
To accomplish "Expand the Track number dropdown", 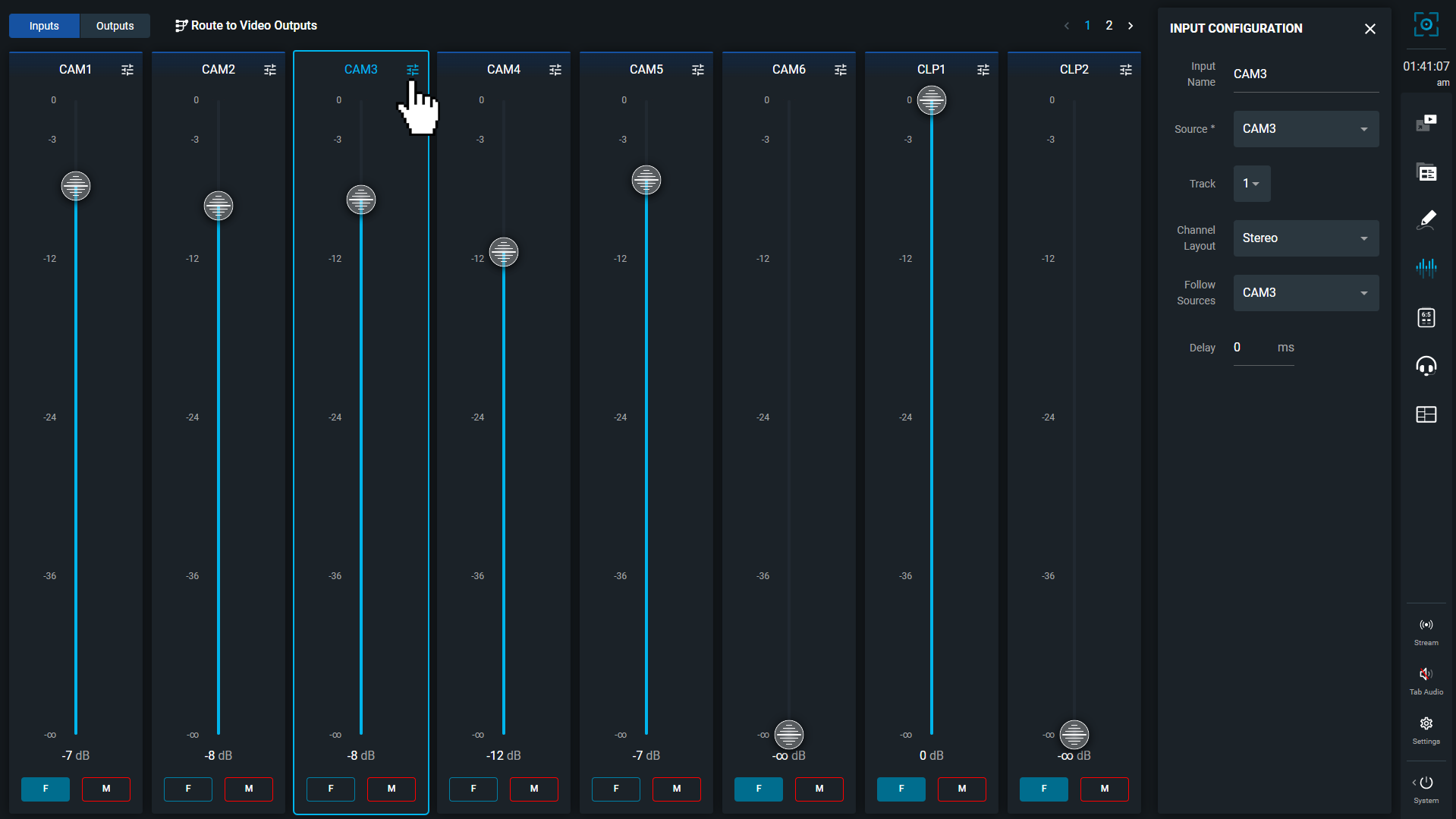I will pos(1251,184).
